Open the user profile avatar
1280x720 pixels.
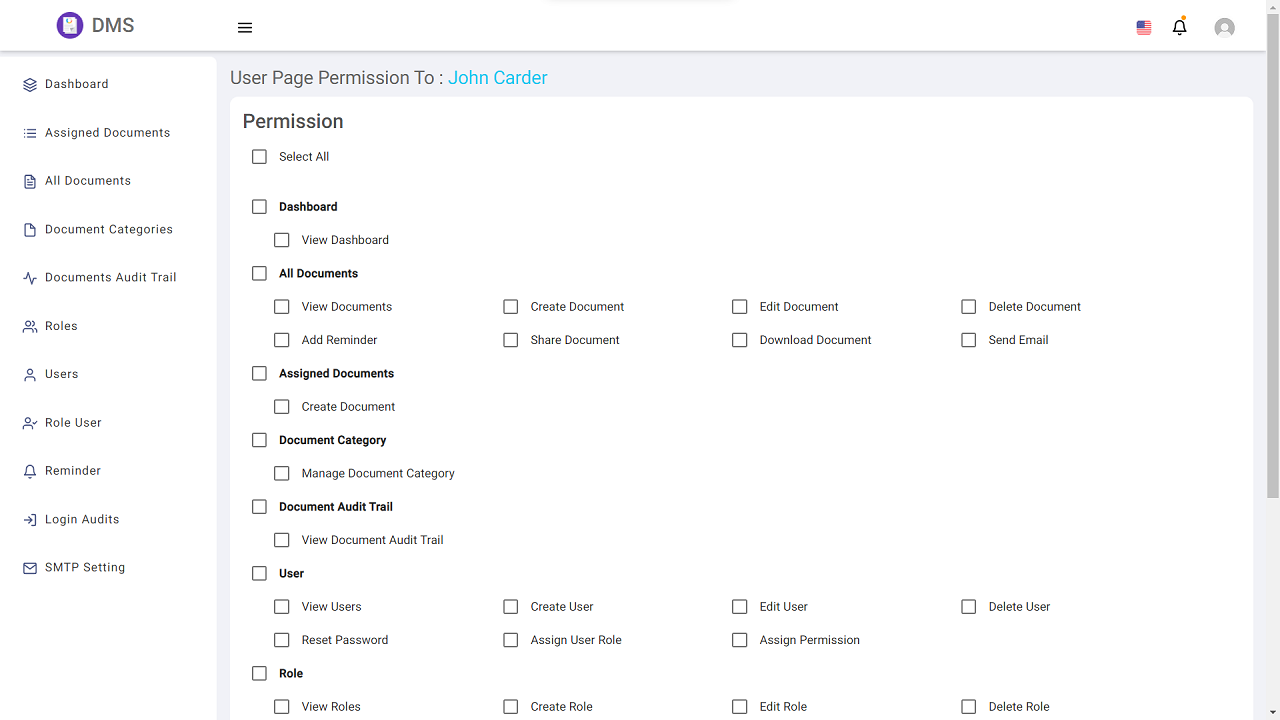[1224, 28]
